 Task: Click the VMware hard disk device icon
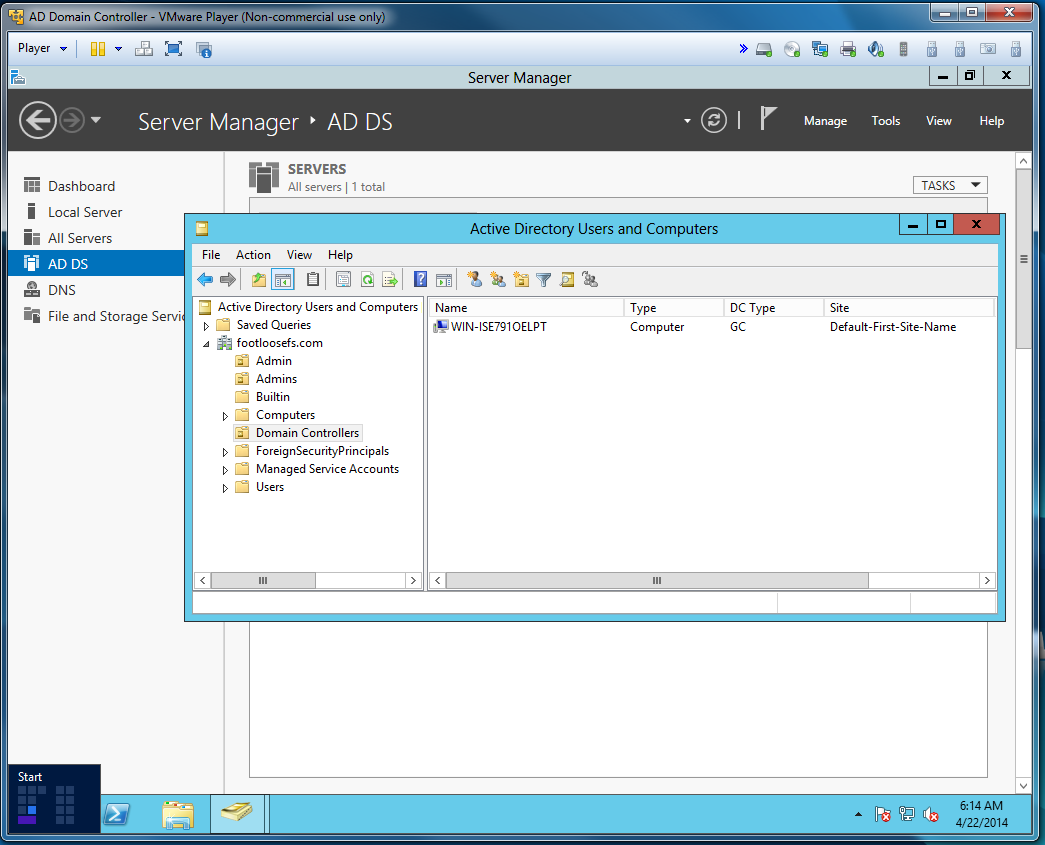tap(764, 49)
